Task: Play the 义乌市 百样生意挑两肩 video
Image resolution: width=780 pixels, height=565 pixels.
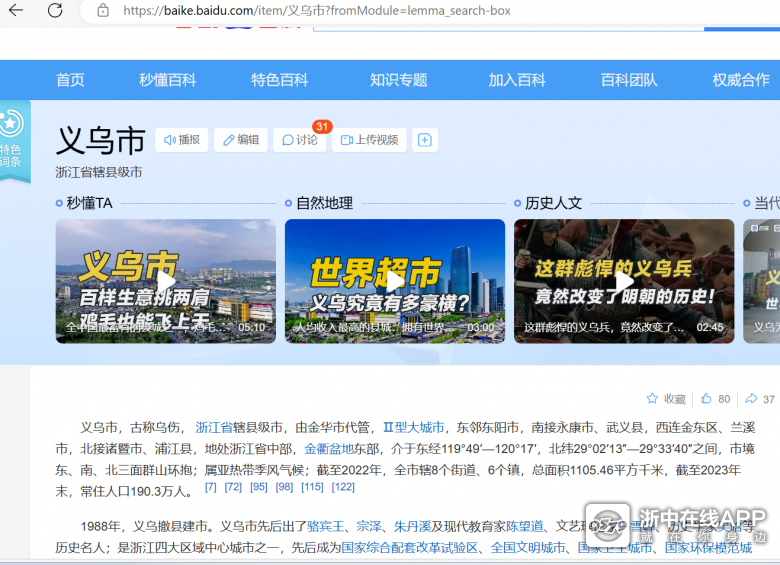Action: [x=166, y=281]
